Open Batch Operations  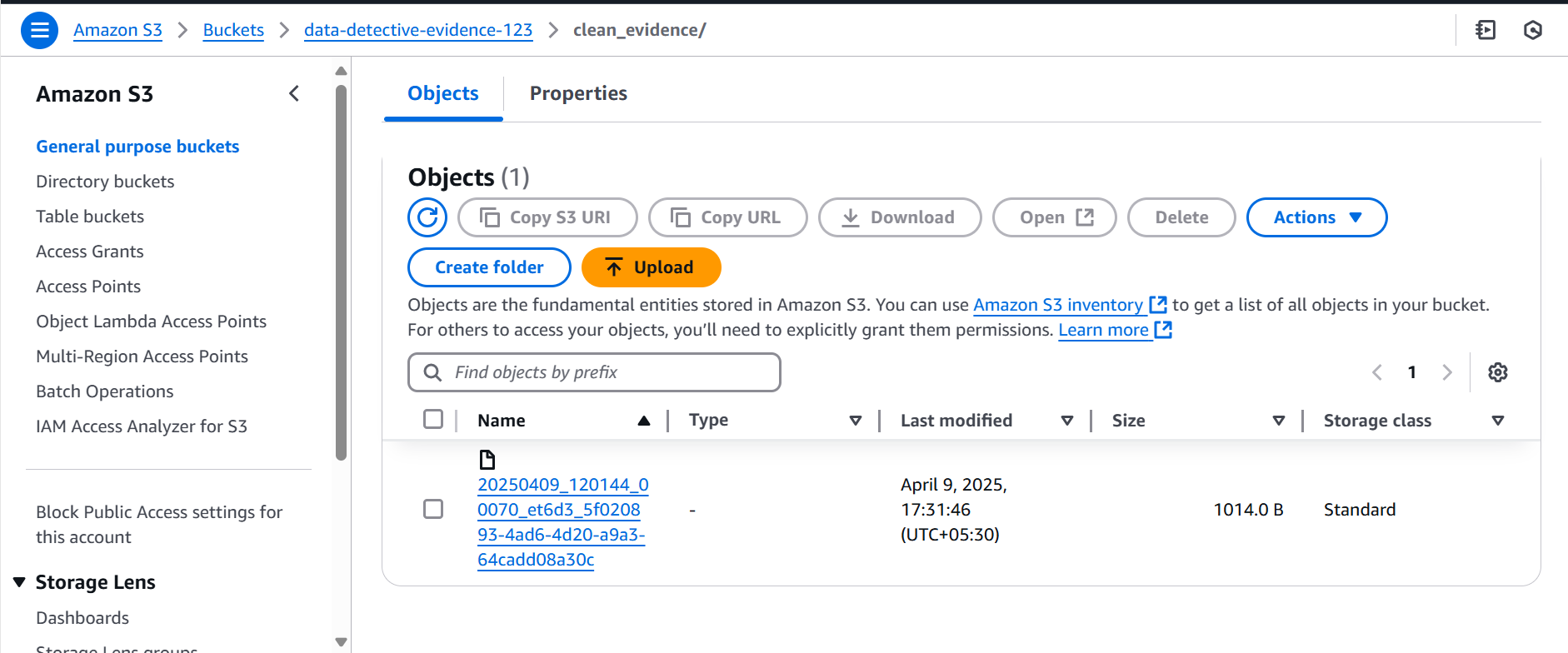(105, 391)
